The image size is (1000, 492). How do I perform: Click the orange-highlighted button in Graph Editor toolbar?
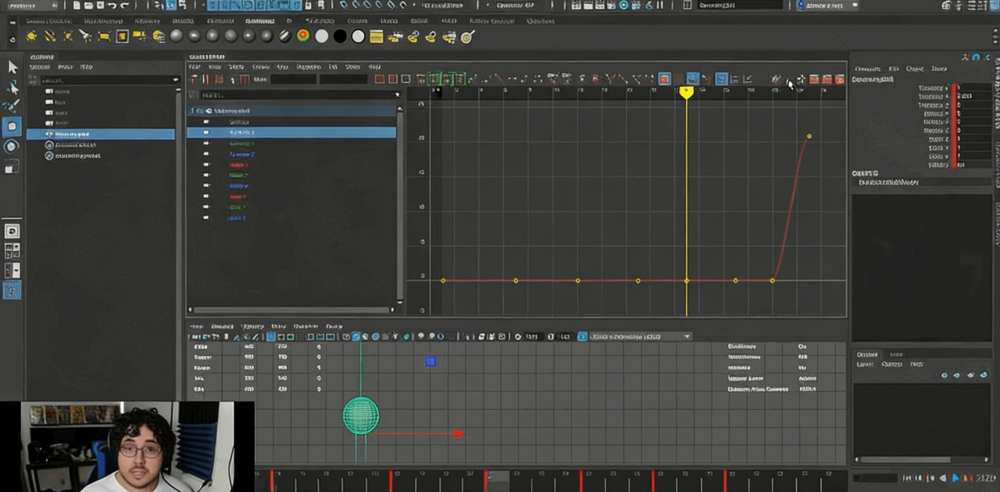pos(664,79)
